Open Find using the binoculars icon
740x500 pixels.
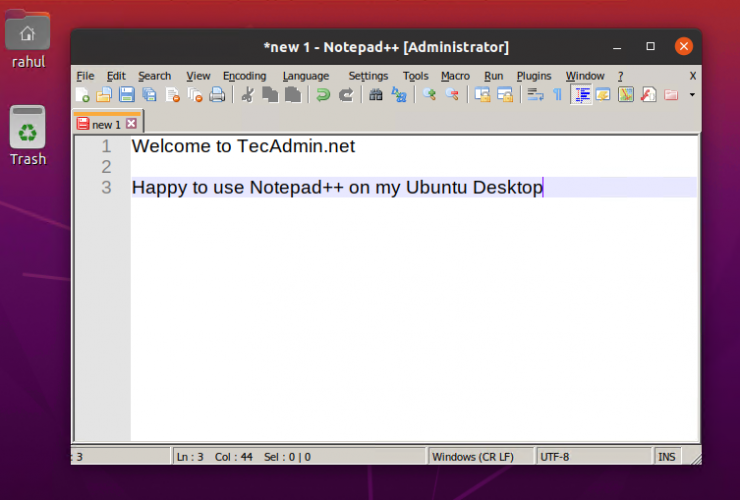point(376,95)
